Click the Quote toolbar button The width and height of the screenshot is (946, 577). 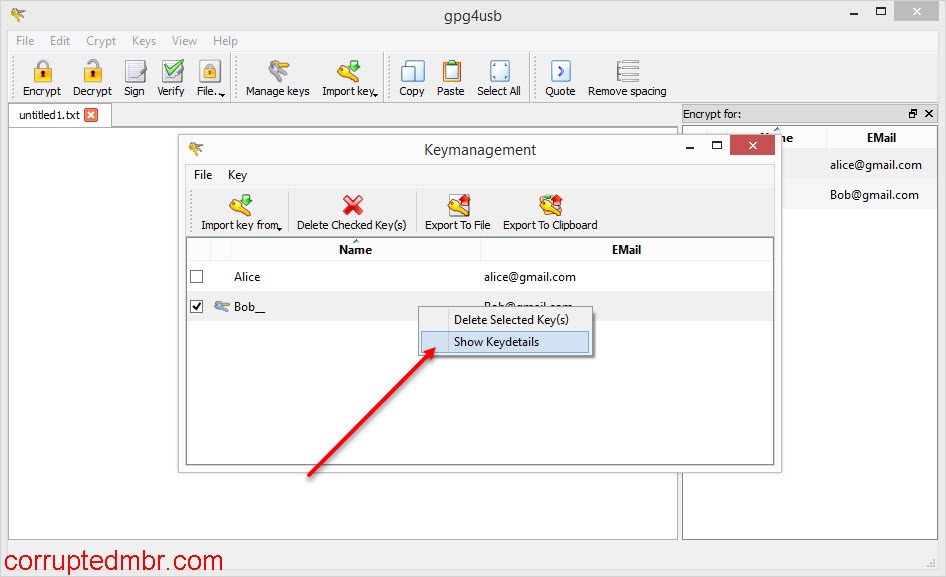point(559,75)
